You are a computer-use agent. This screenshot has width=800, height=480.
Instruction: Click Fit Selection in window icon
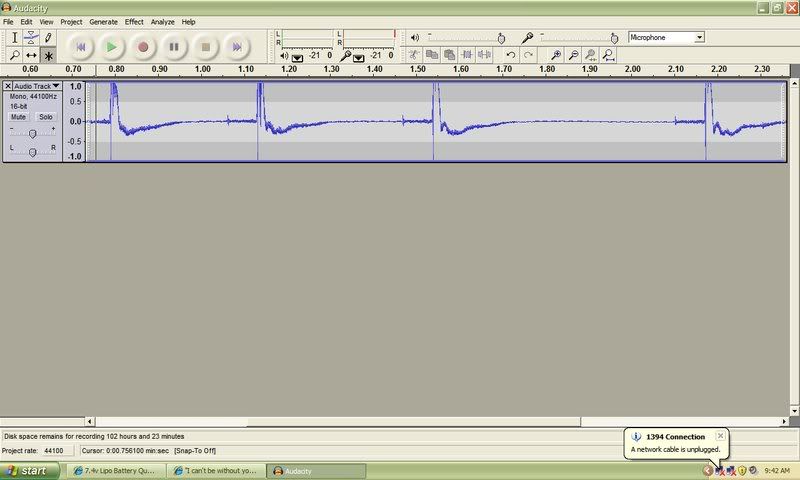pos(591,55)
